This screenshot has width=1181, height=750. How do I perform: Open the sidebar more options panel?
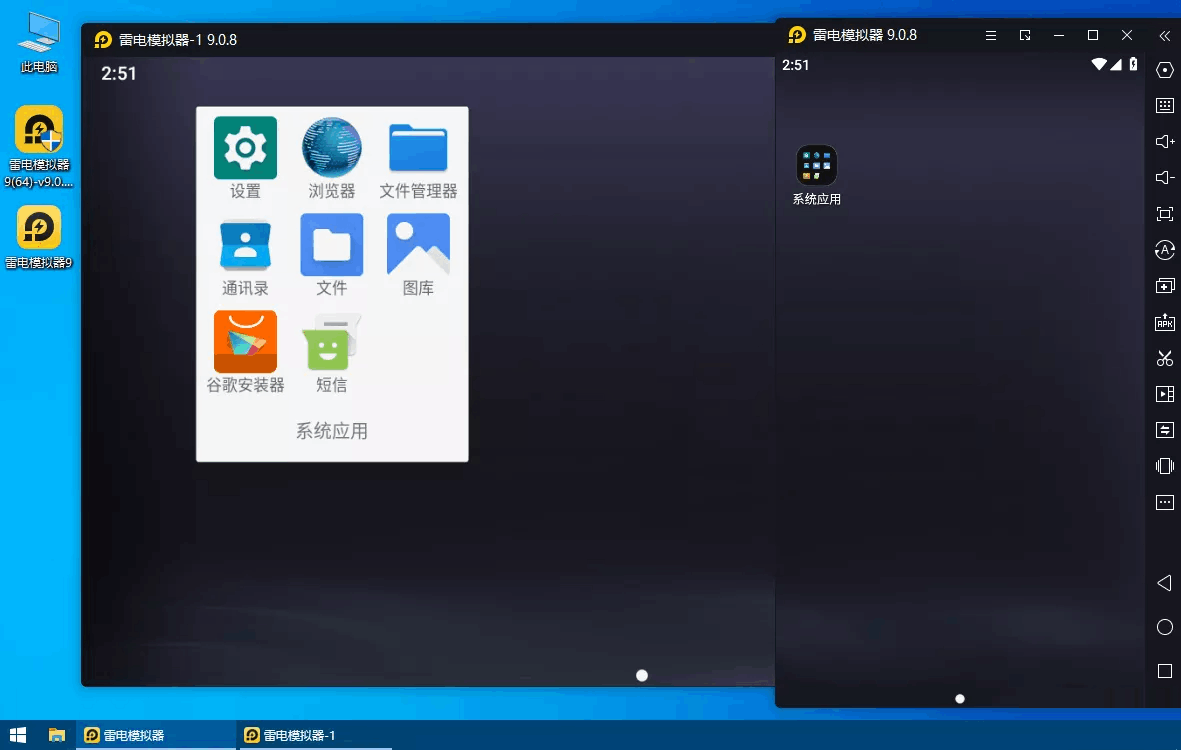(x=1164, y=502)
